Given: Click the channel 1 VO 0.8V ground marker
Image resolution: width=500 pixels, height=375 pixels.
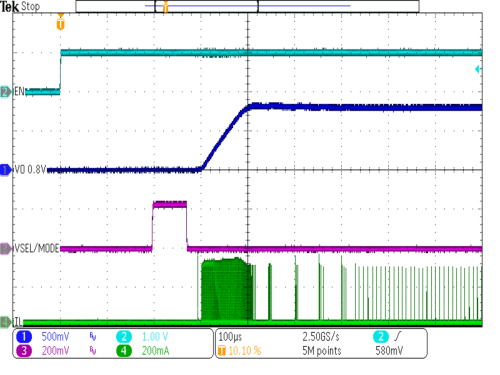Looking at the screenshot, I should pos(6,170).
